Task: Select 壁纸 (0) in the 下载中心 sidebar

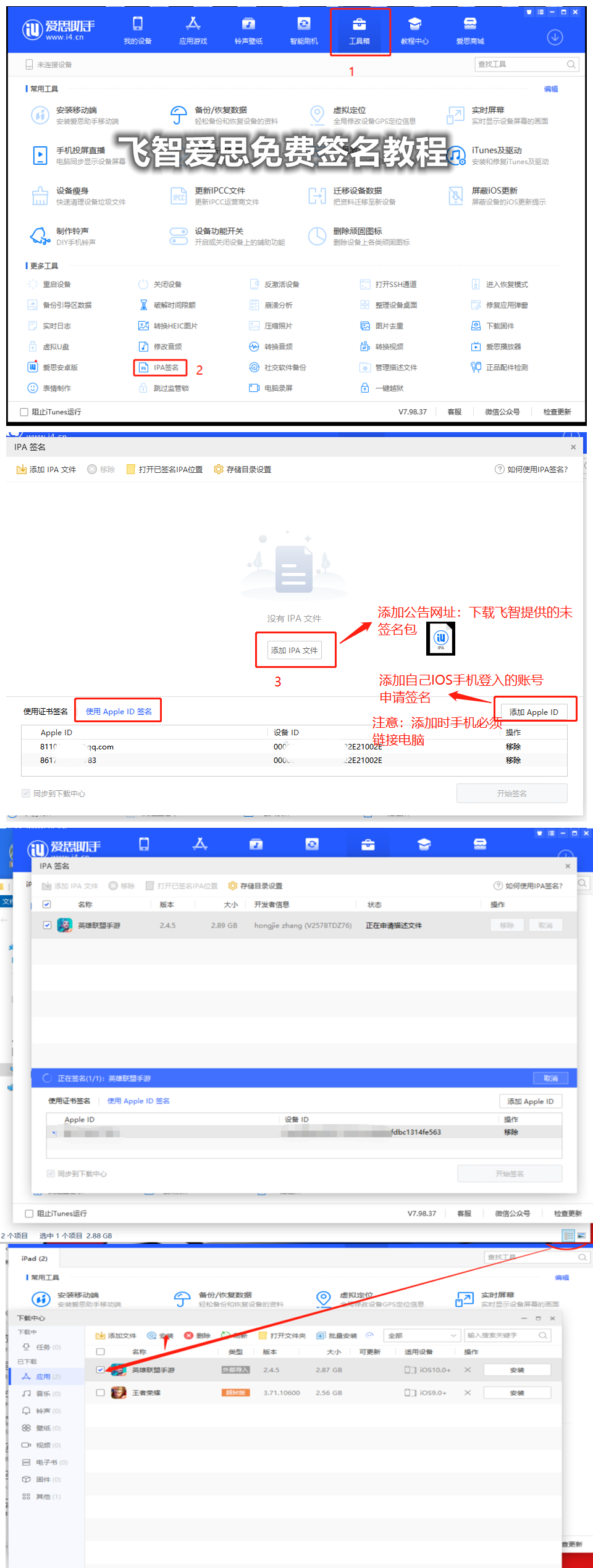Action: [47, 1428]
